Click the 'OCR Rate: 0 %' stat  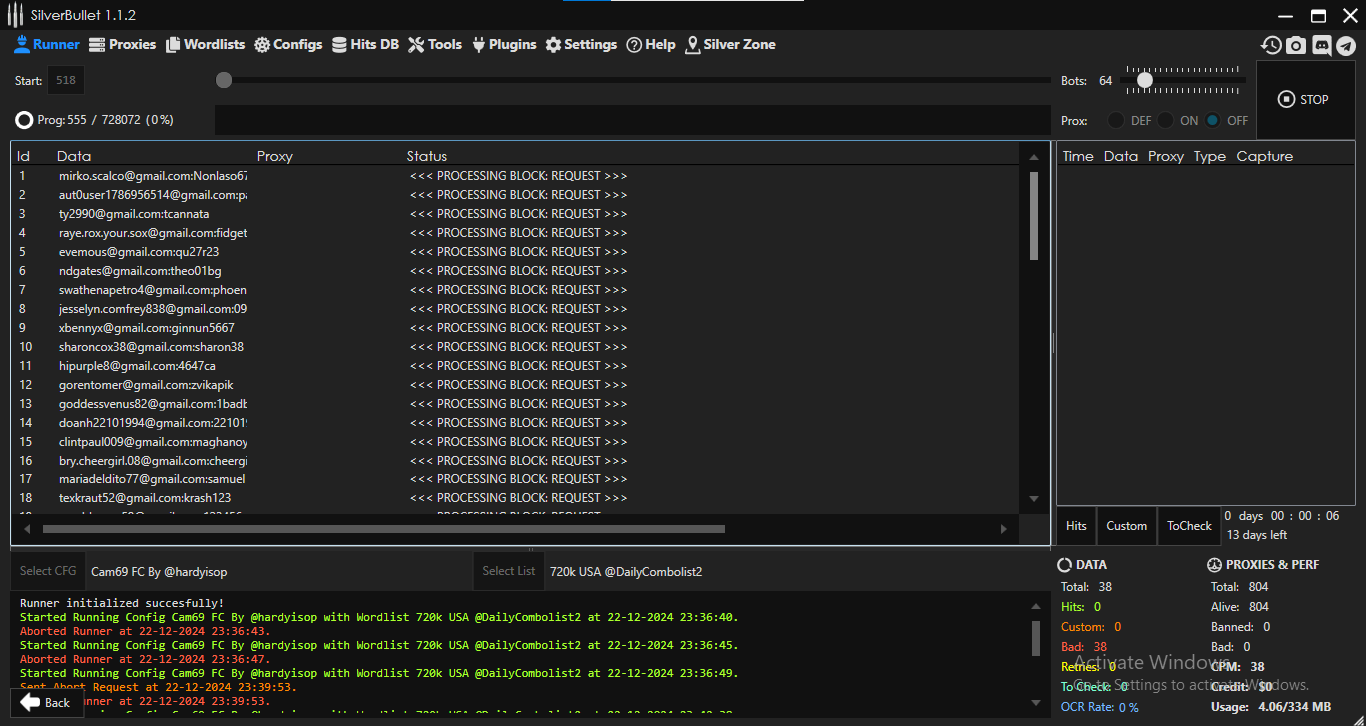click(x=1100, y=707)
